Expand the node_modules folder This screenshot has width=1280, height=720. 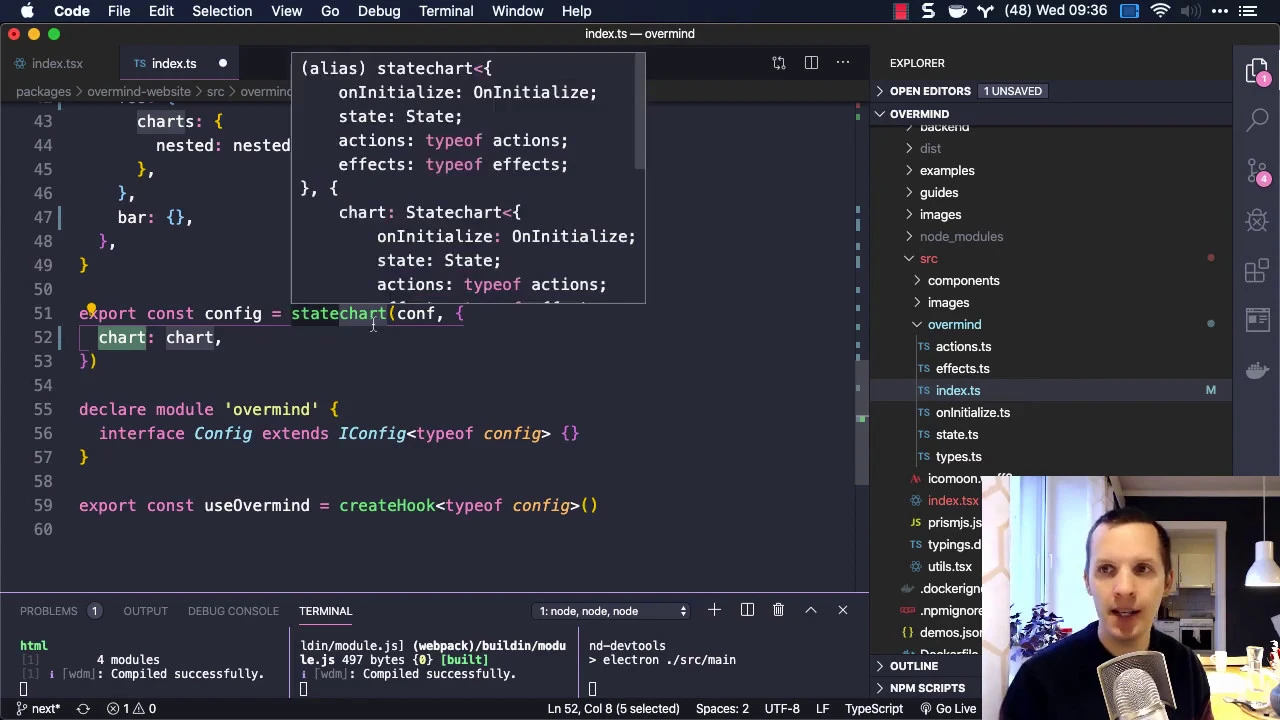coord(961,236)
